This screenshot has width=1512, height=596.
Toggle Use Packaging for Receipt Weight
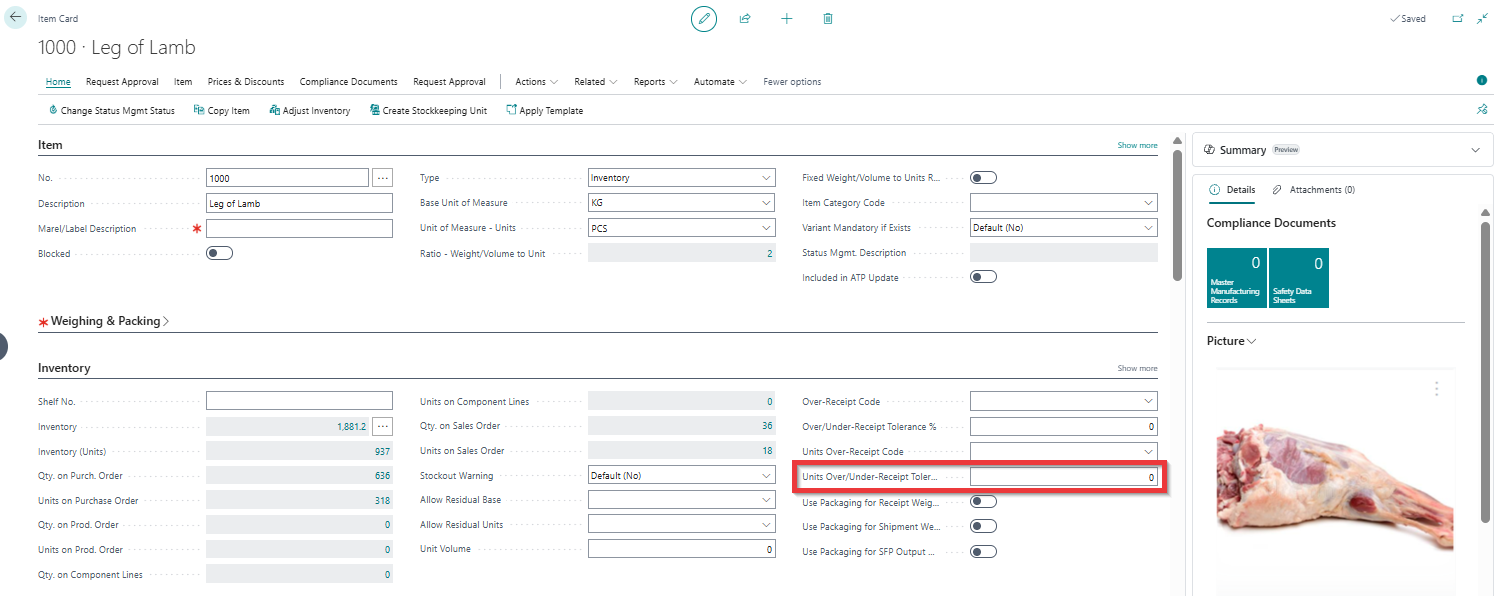coord(984,502)
